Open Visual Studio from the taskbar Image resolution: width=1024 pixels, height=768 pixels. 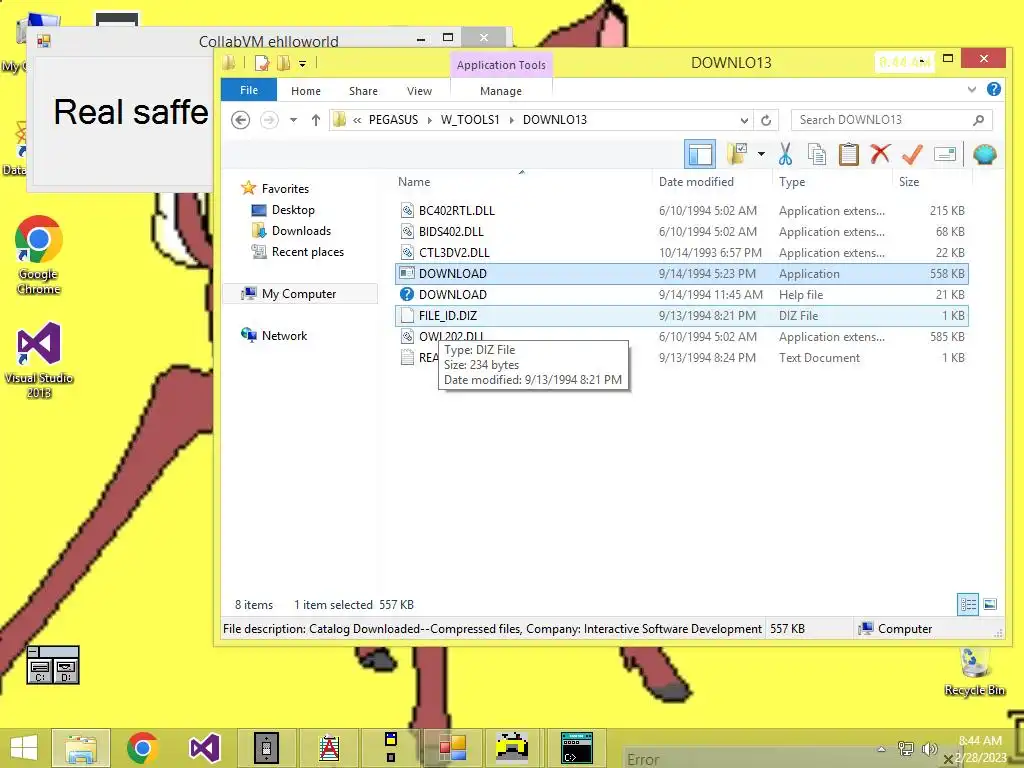pos(204,748)
